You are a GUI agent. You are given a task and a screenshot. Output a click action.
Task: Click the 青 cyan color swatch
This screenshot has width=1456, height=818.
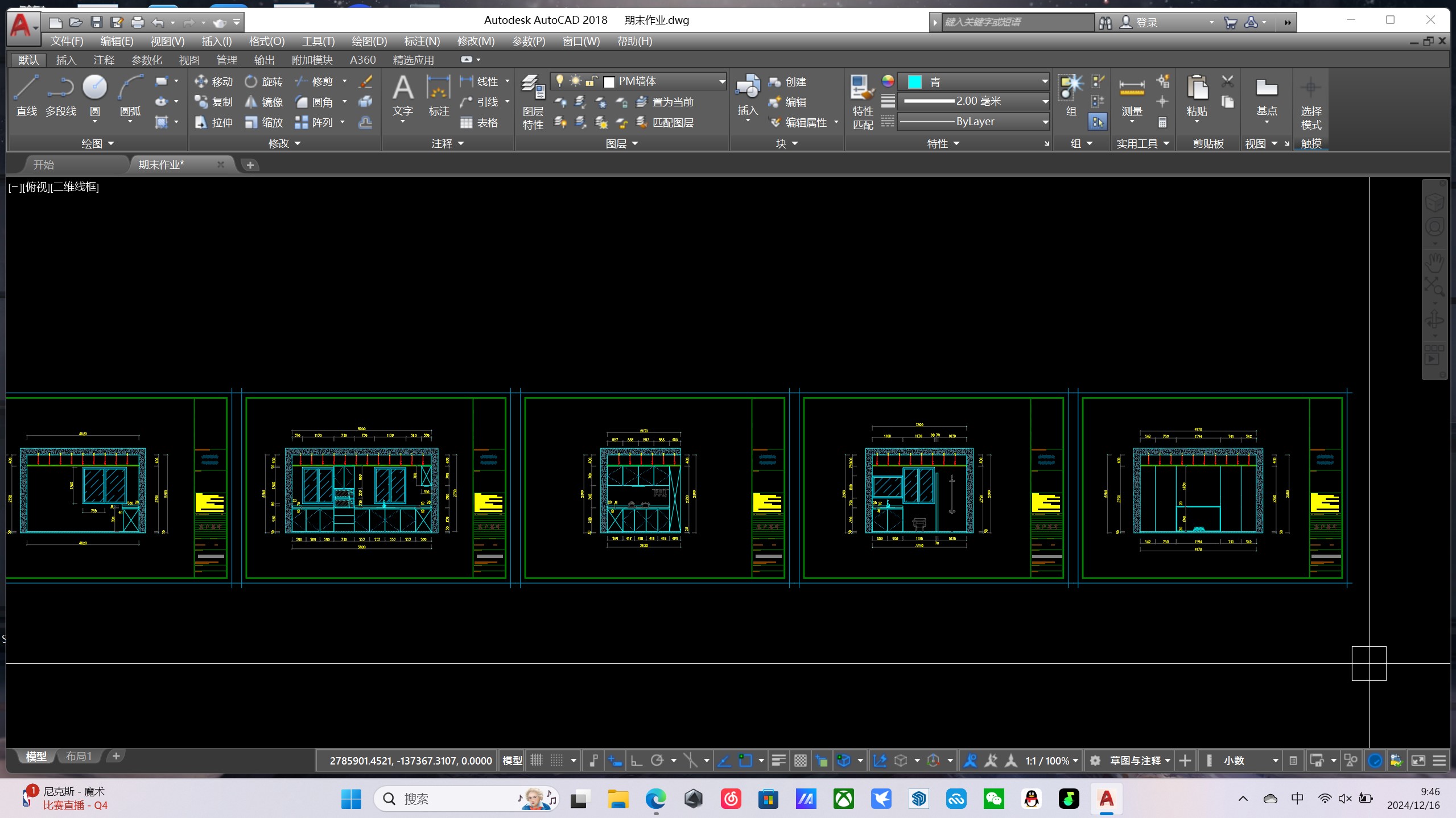[914, 81]
